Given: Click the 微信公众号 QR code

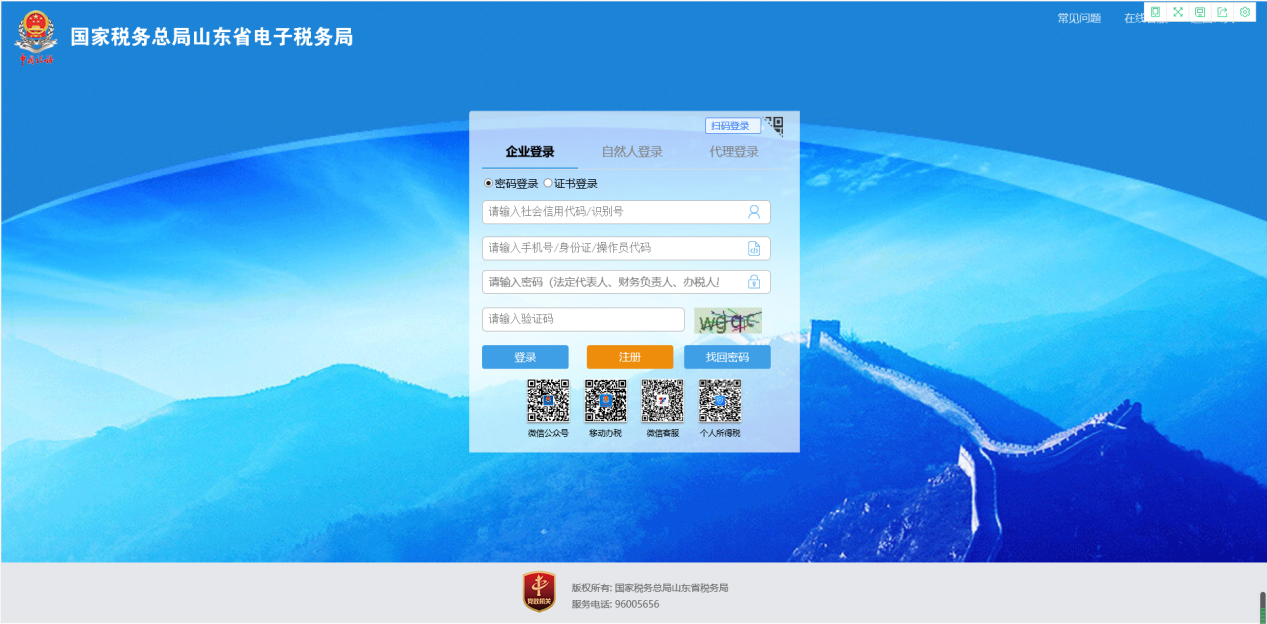Looking at the screenshot, I should [548, 400].
